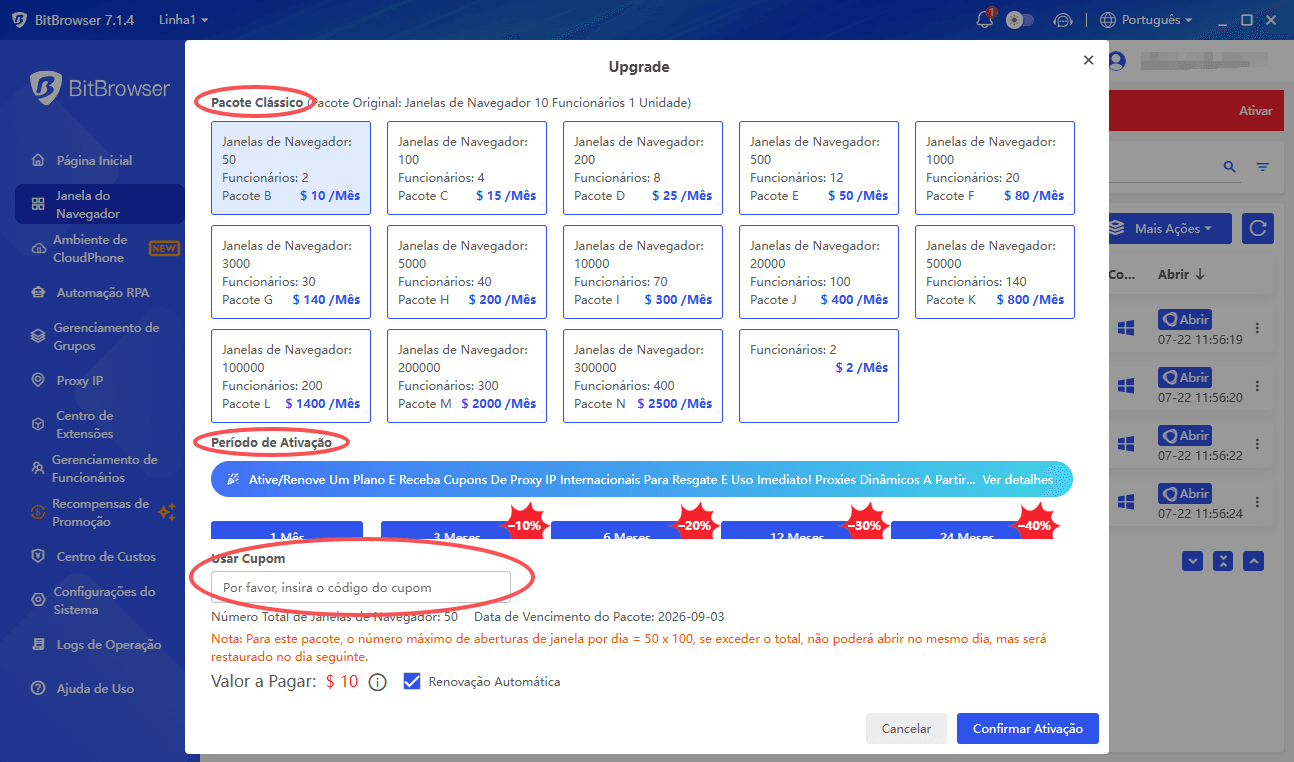The height and width of the screenshot is (762, 1294).
Task: Click the Centro de Custos shield icon
Action: (38, 556)
